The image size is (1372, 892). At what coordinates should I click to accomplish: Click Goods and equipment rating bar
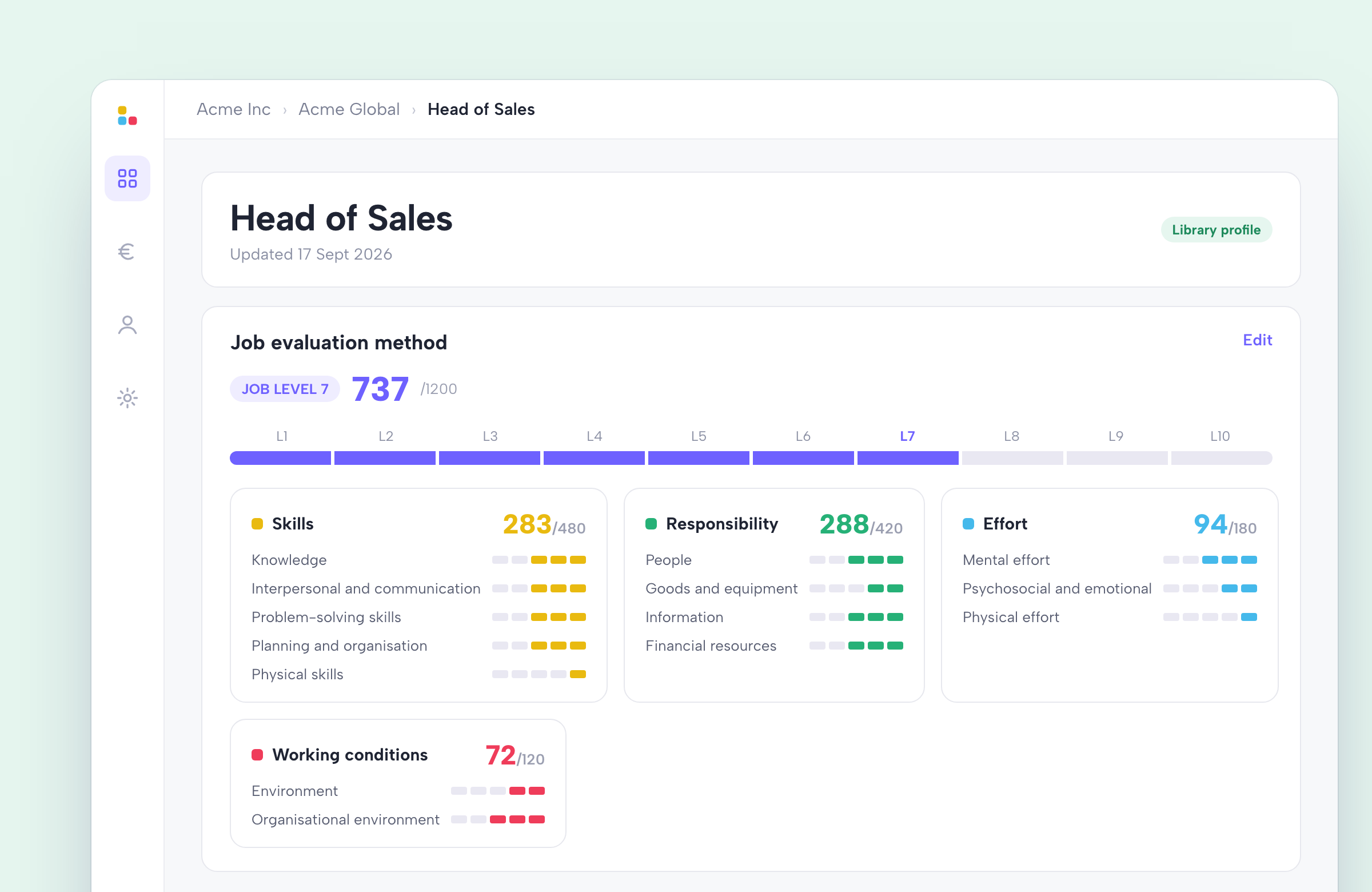pyautogui.click(x=856, y=589)
